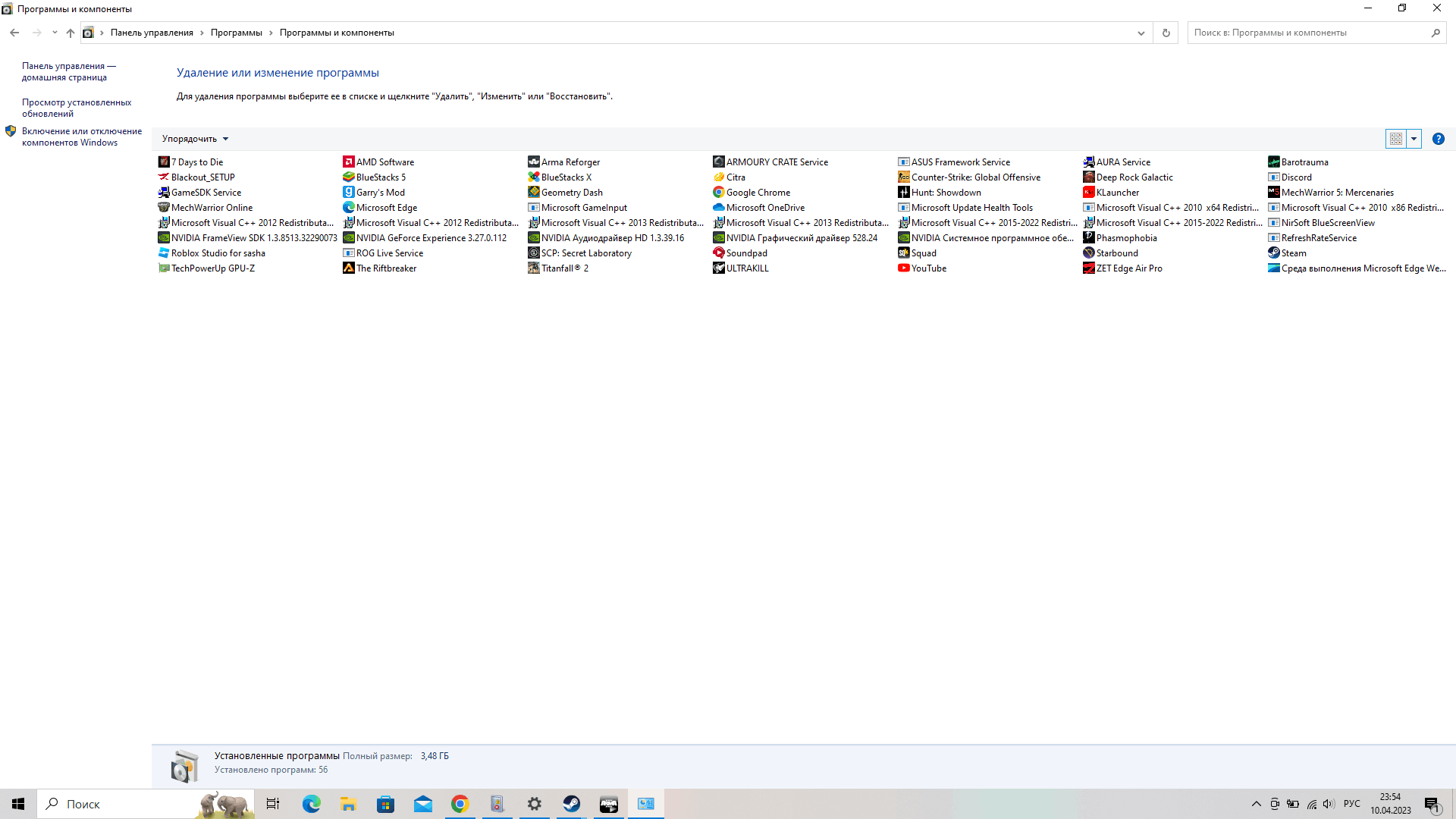Click the Geometry Dash icon
Screen dimensions: 1456x819
pyautogui.click(x=534, y=192)
